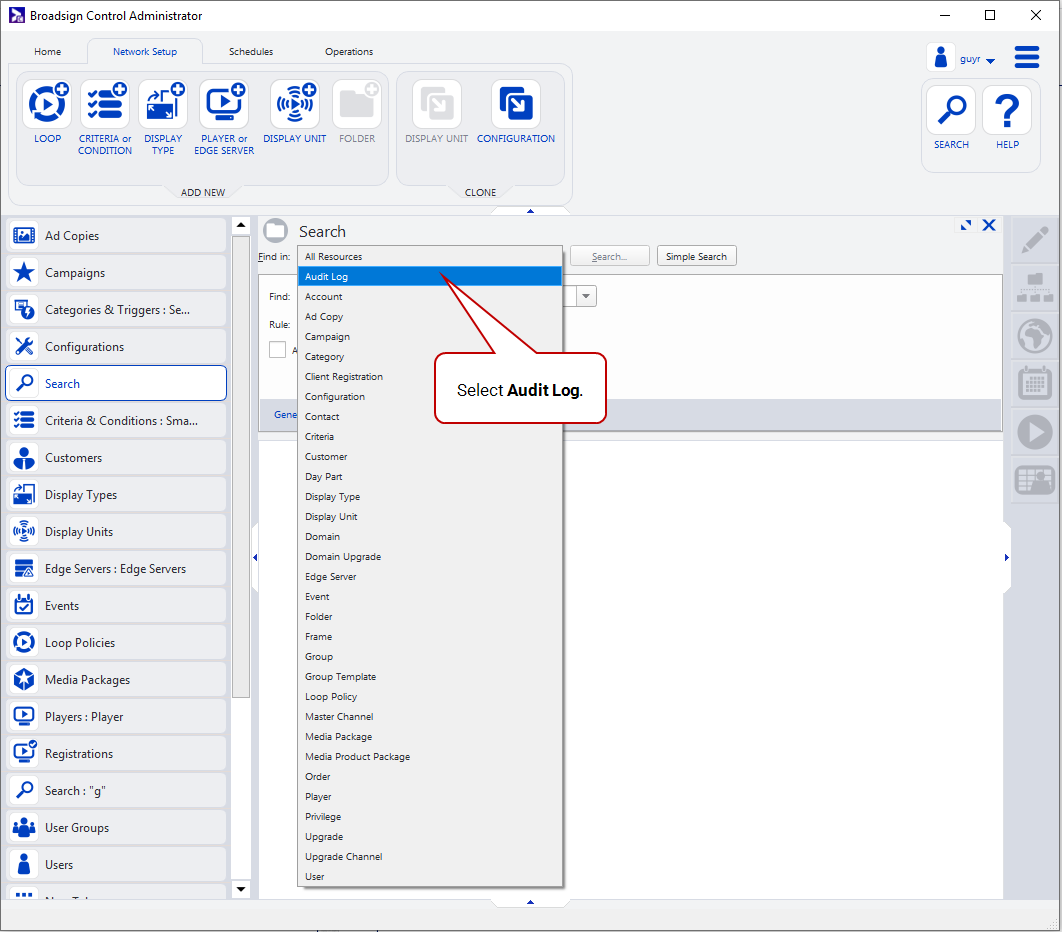1062x932 pixels.
Task: Click the Loop icon in Add New
Action: [47, 105]
